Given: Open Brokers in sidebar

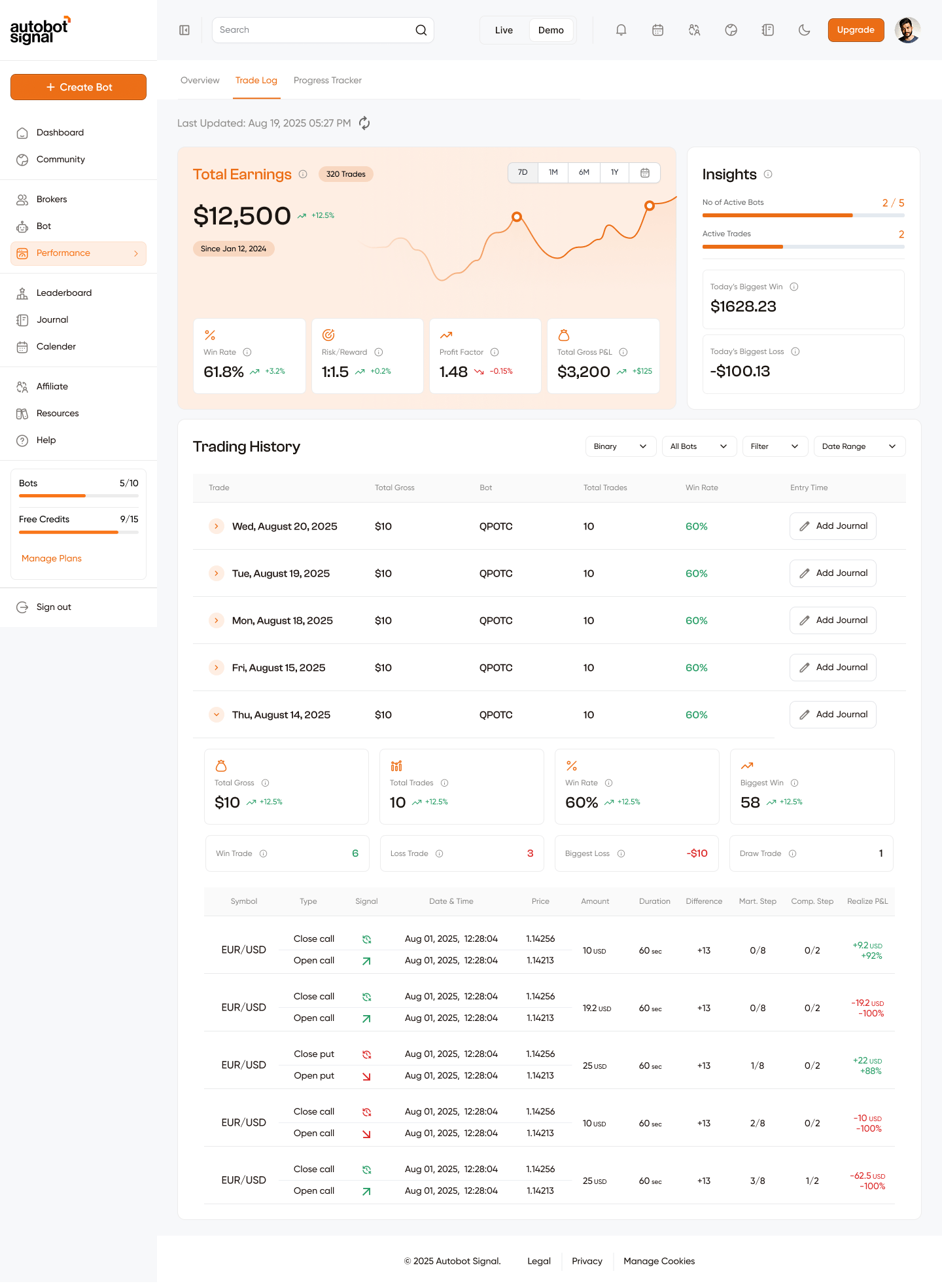Looking at the screenshot, I should 78,200.
